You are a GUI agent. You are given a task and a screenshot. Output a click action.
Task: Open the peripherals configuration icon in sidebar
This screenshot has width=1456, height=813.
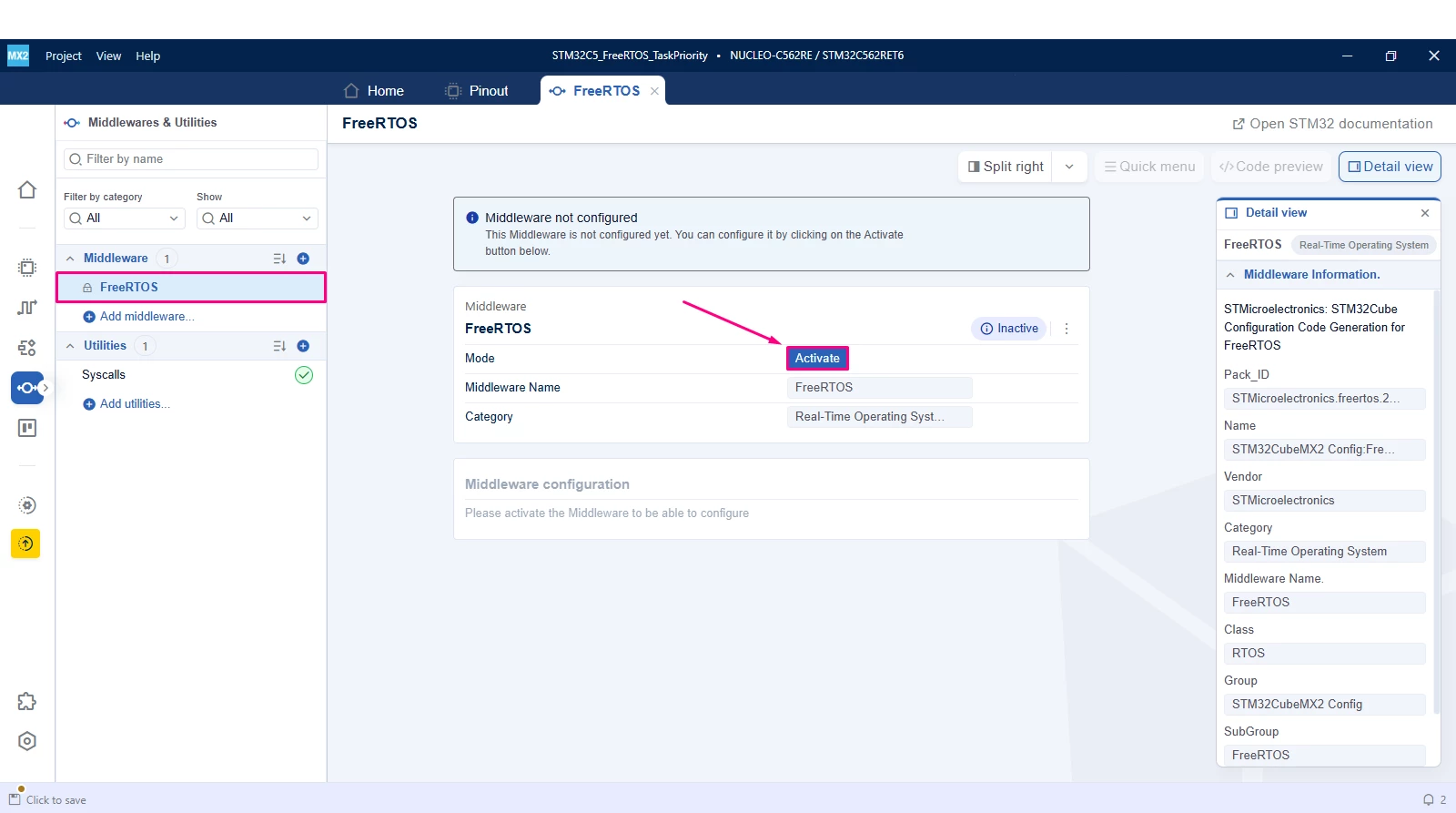27,348
